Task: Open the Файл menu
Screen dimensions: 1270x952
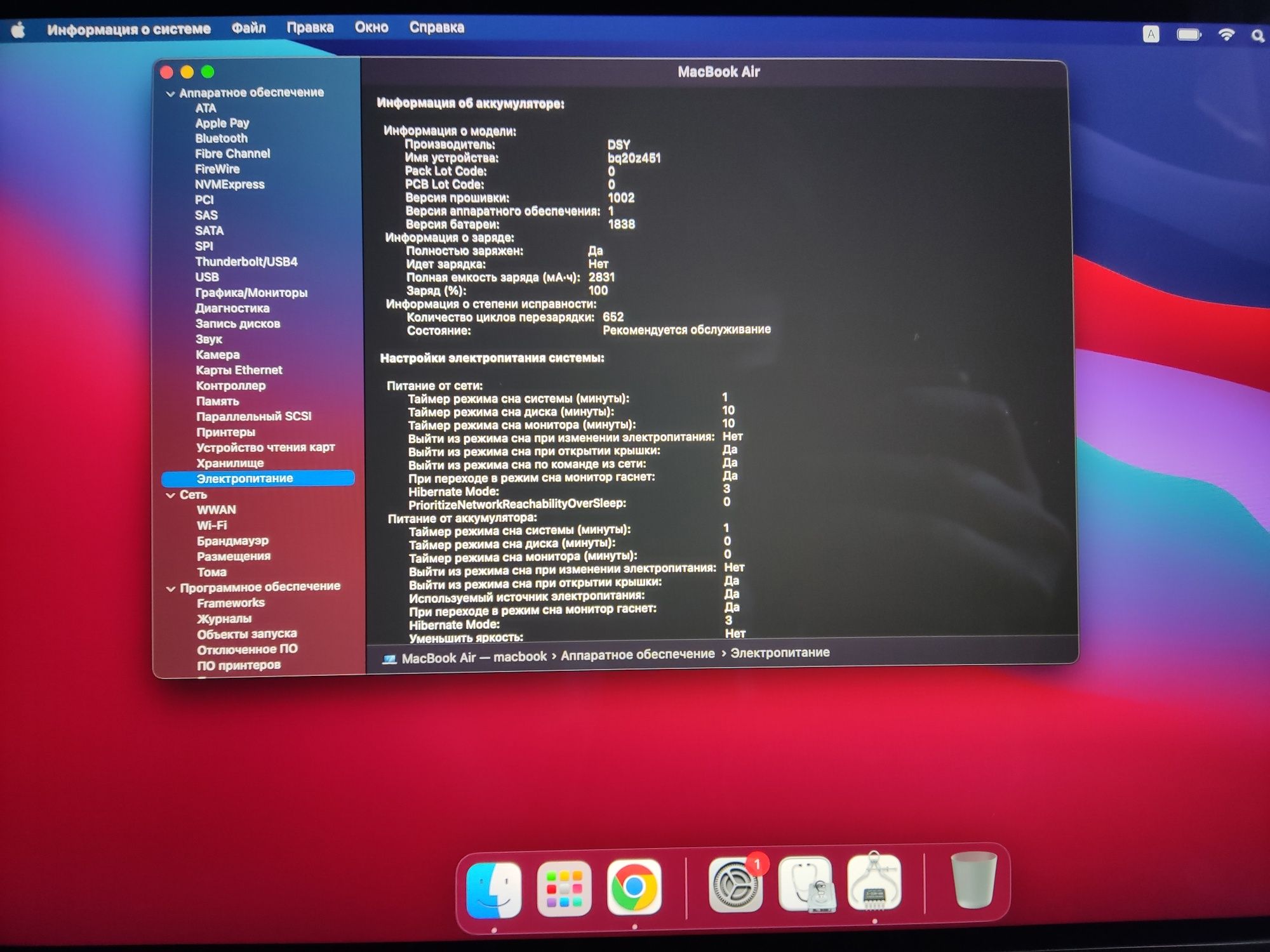Action: (x=248, y=28)
